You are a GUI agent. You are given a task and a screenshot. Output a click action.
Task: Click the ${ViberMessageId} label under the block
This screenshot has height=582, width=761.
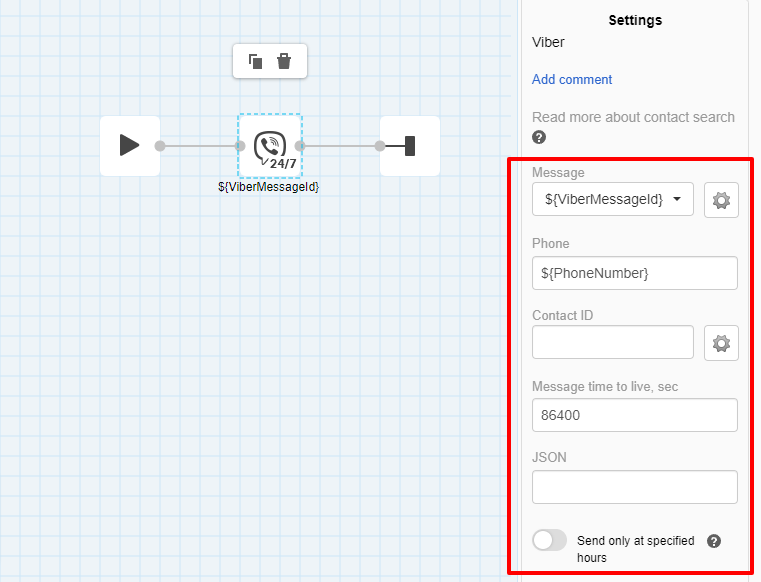pyautogui.click(x=268, y=187)
